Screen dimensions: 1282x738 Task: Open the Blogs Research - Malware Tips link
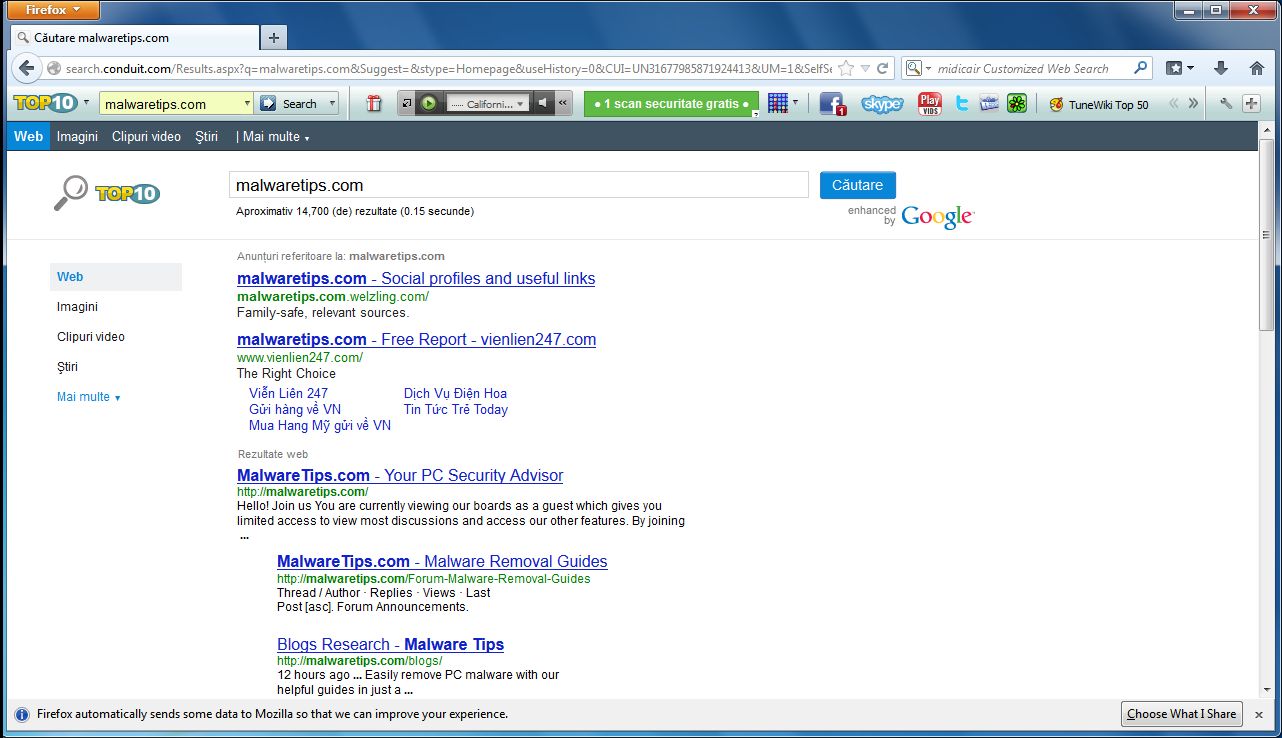click(390, 644)
